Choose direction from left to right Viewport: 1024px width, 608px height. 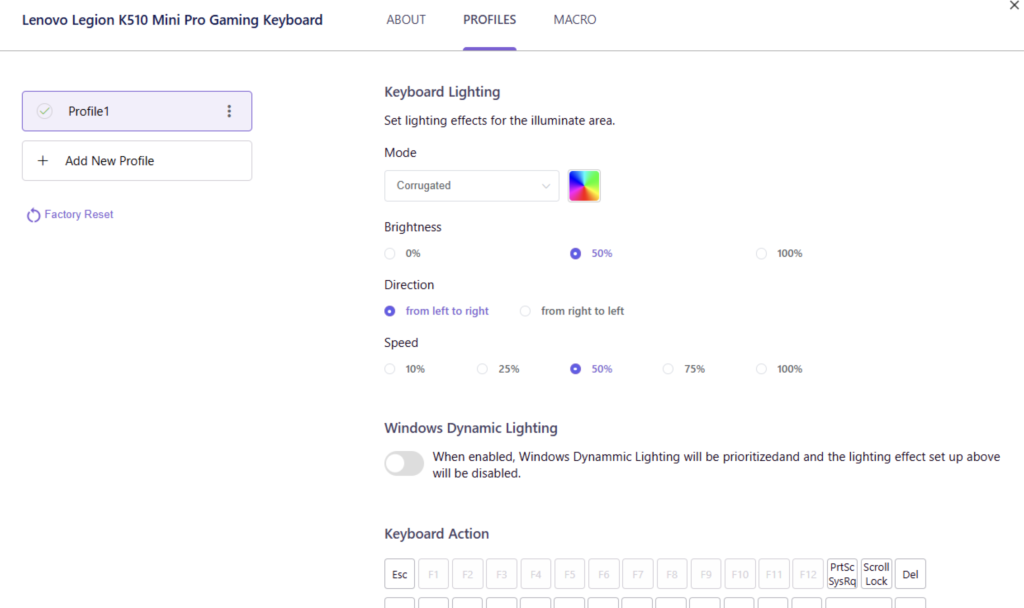tap(390, 311)
